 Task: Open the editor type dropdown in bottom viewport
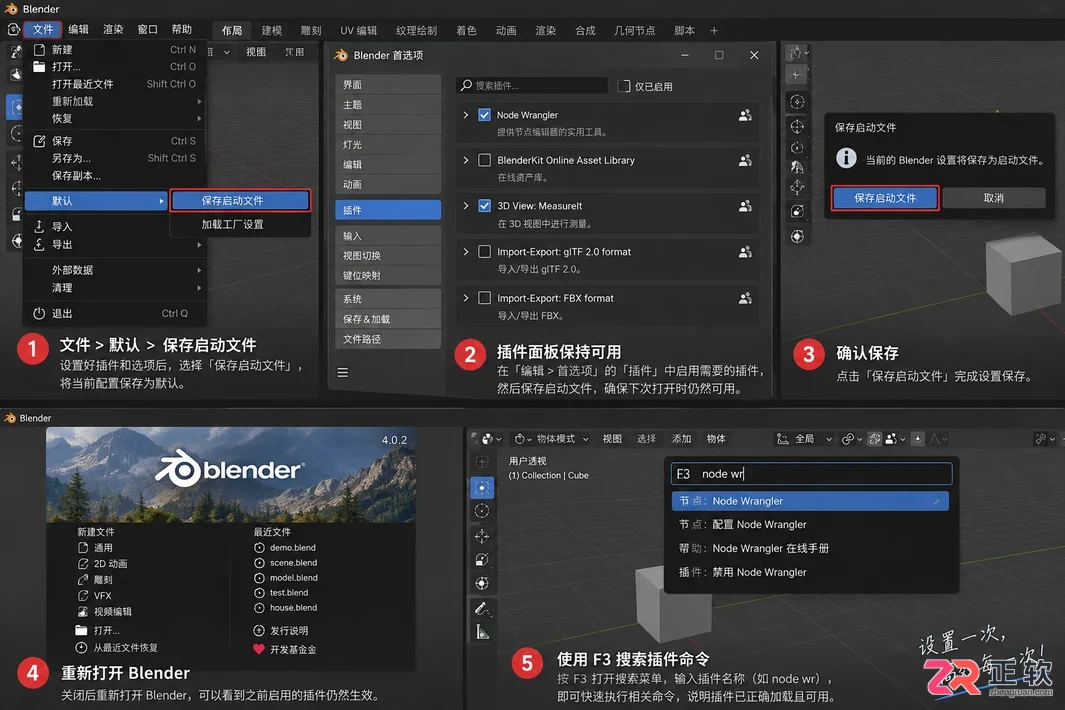(491, 439)
